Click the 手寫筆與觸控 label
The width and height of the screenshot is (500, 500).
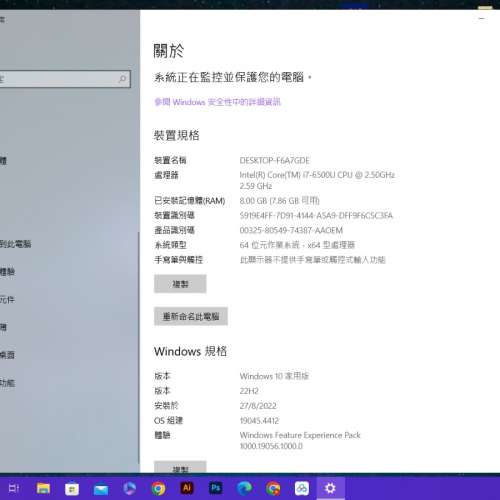pos(178,260)
